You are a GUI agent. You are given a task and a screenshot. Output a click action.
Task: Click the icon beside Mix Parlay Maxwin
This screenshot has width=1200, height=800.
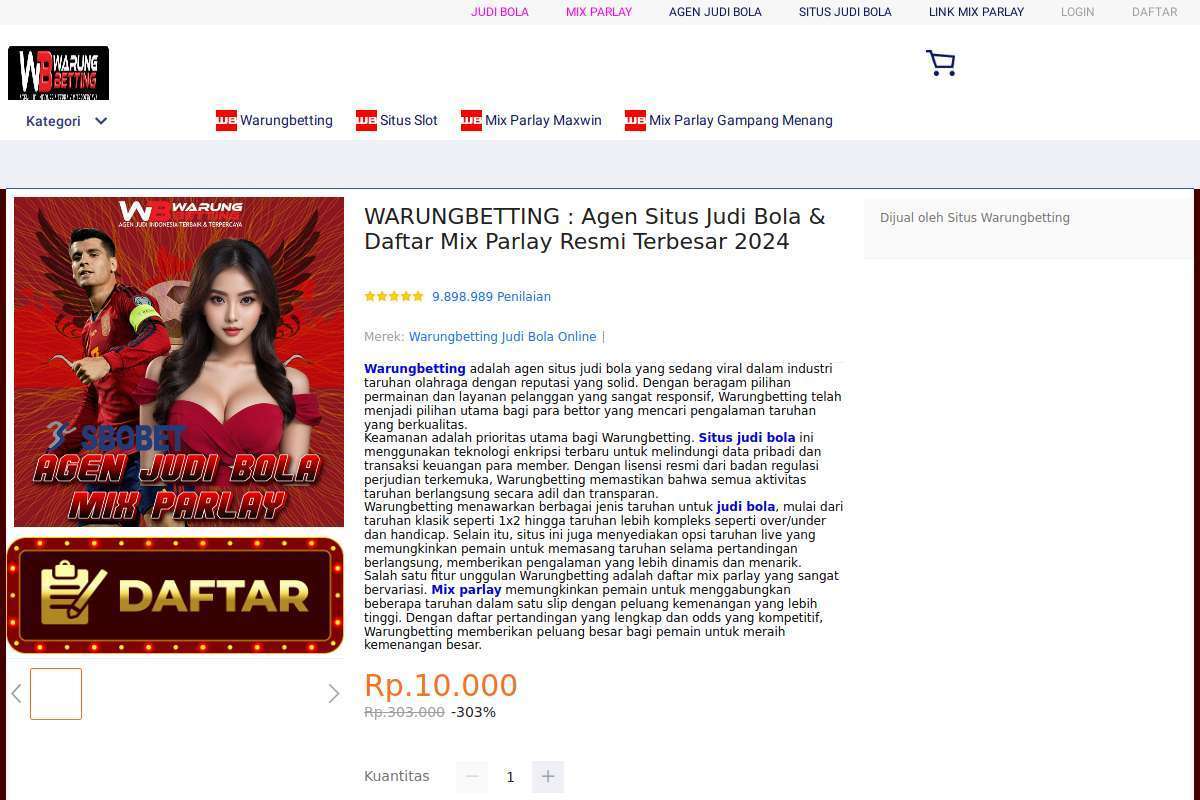471,120
